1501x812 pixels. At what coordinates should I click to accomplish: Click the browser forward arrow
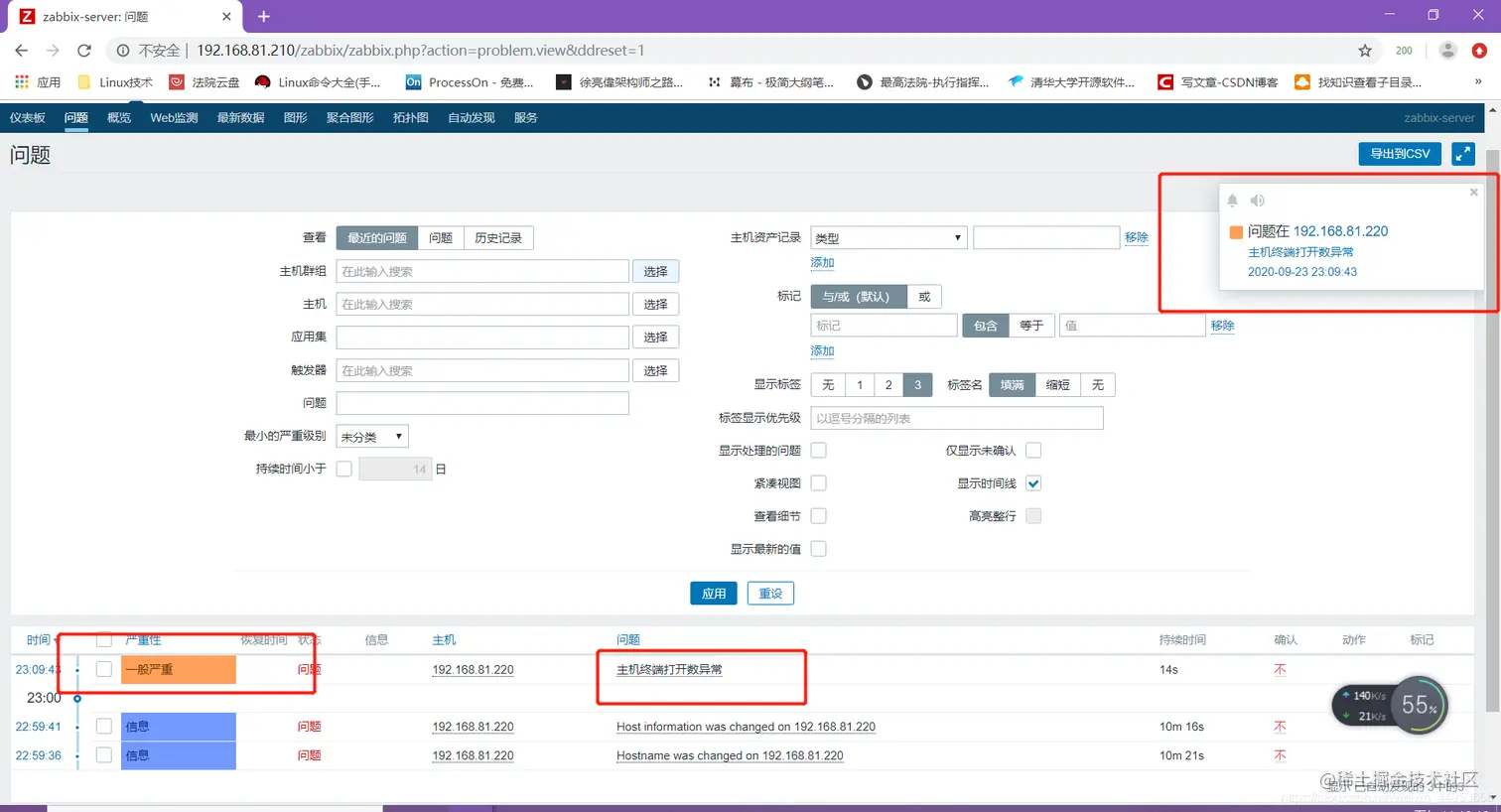click(x=53, y=51)
